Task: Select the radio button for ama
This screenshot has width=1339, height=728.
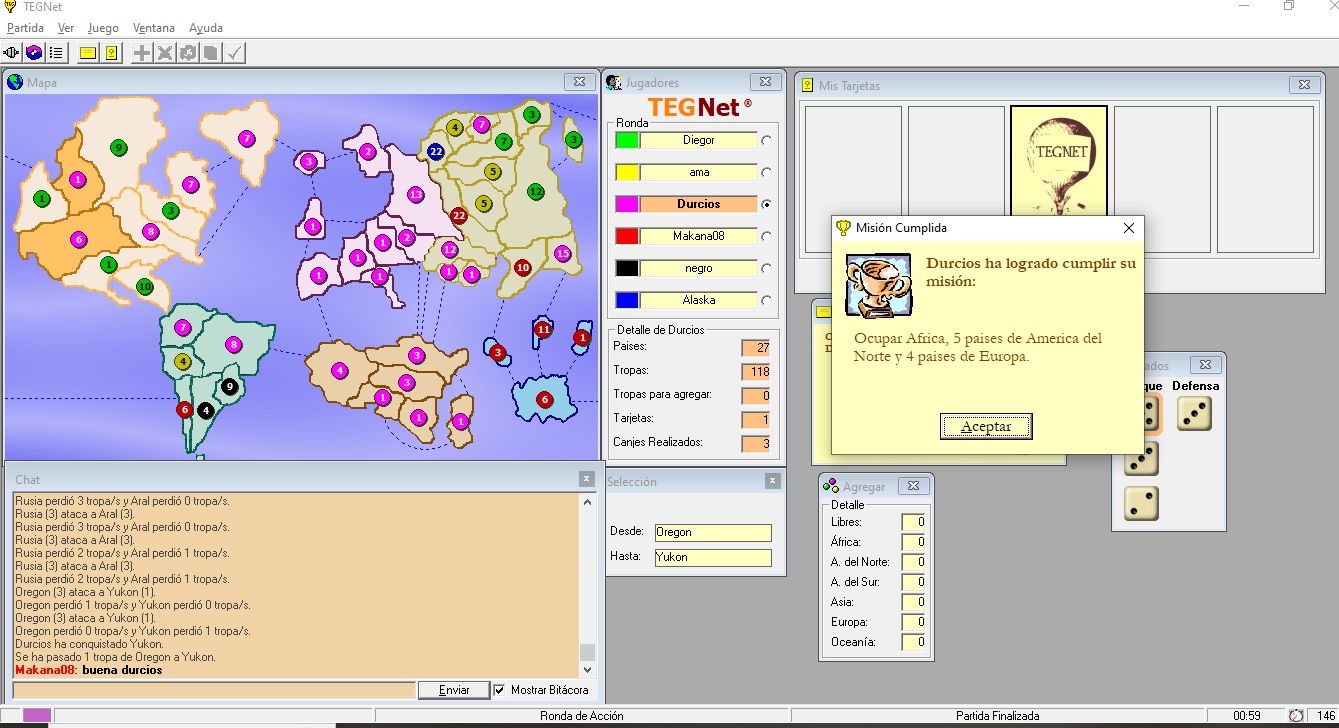Action: (767, 172)
